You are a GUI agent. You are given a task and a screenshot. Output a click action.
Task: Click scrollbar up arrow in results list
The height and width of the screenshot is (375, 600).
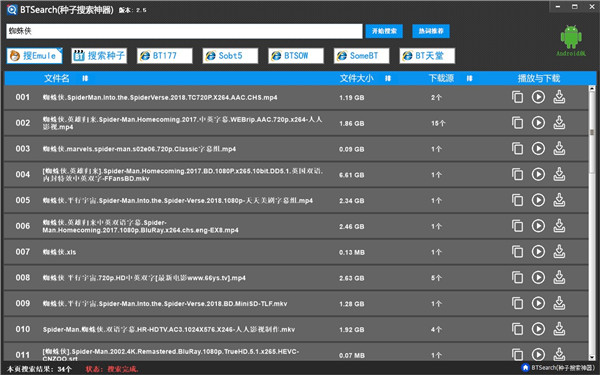click(x=592, y=89)
